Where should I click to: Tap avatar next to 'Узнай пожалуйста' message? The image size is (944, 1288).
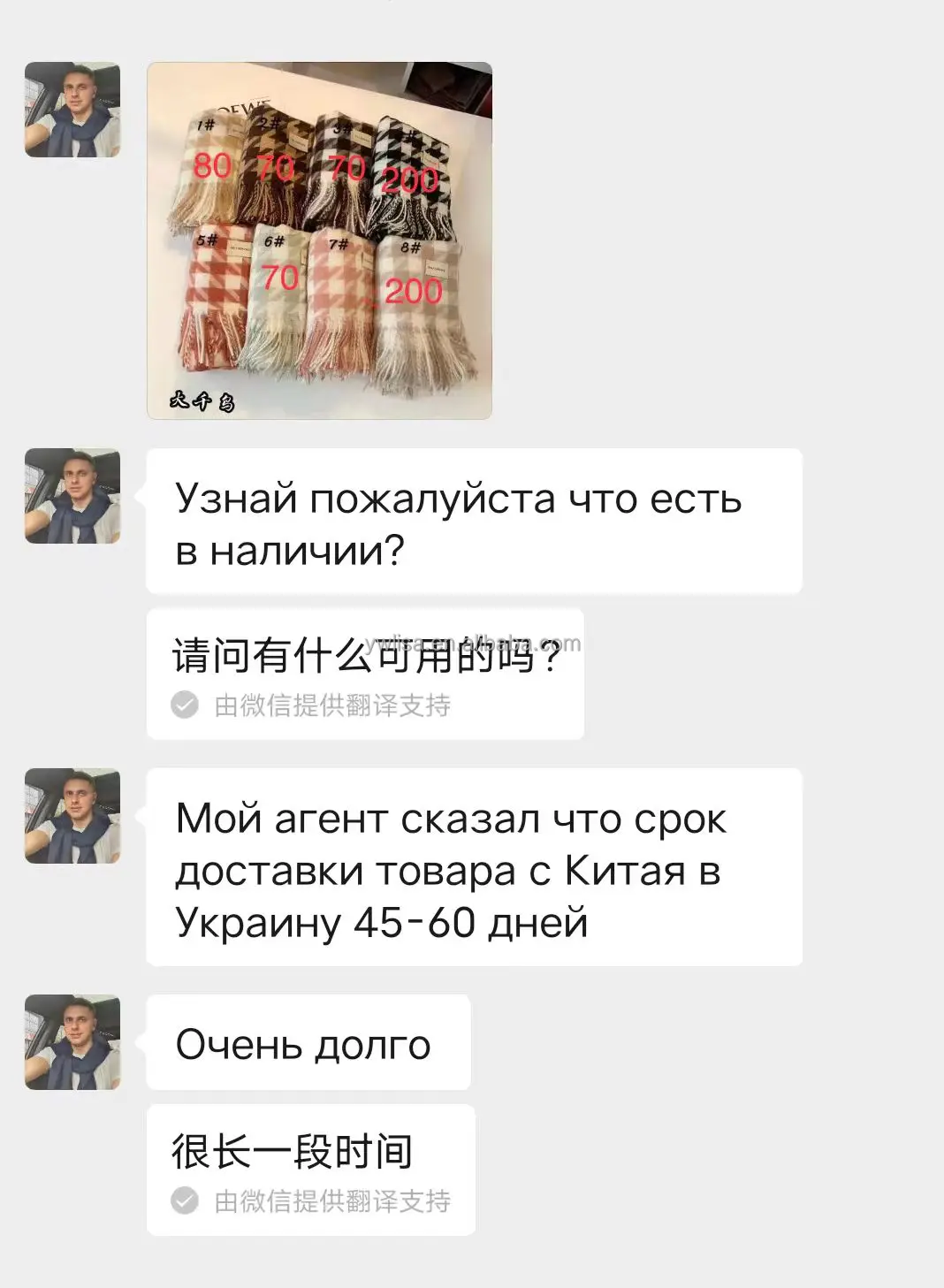click(x=72, y=496)
